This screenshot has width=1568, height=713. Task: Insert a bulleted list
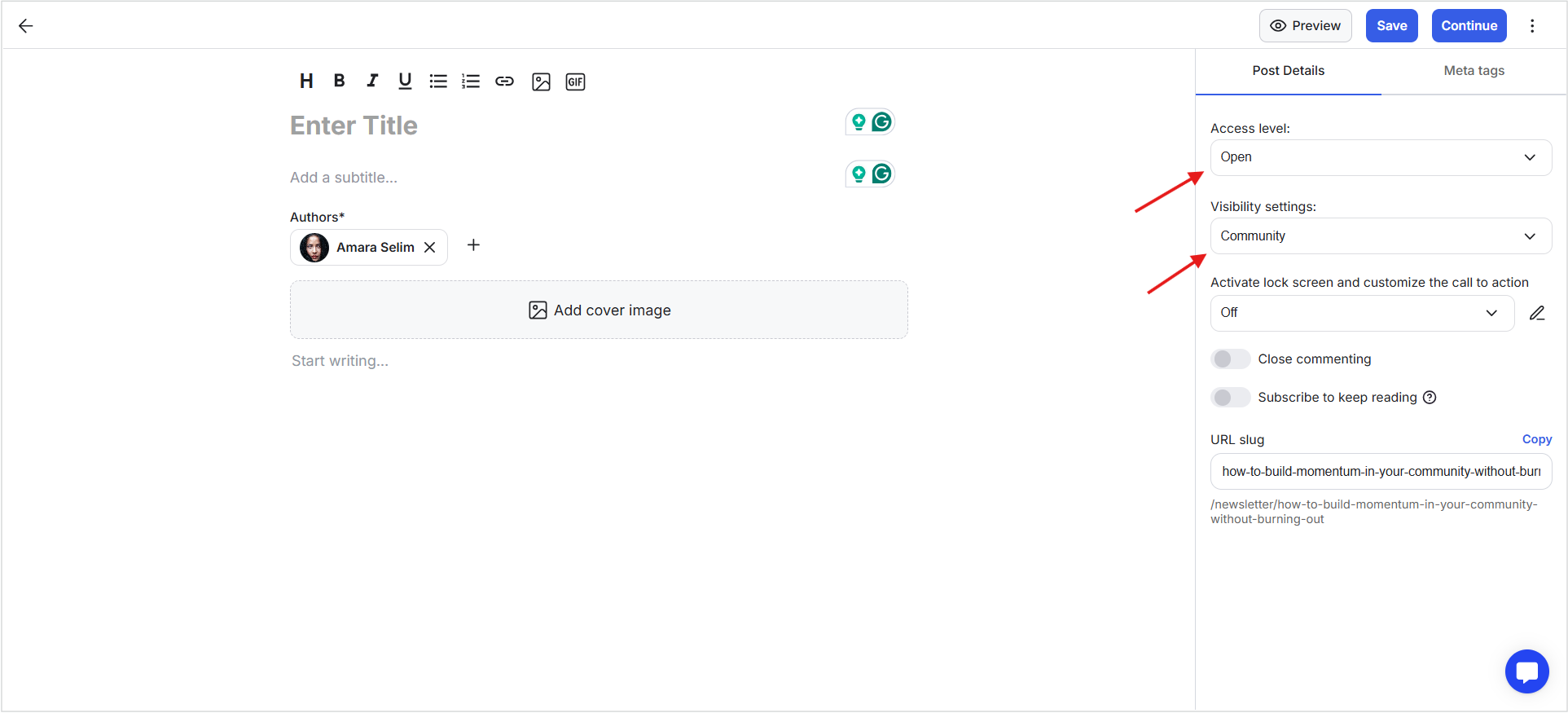438,81
